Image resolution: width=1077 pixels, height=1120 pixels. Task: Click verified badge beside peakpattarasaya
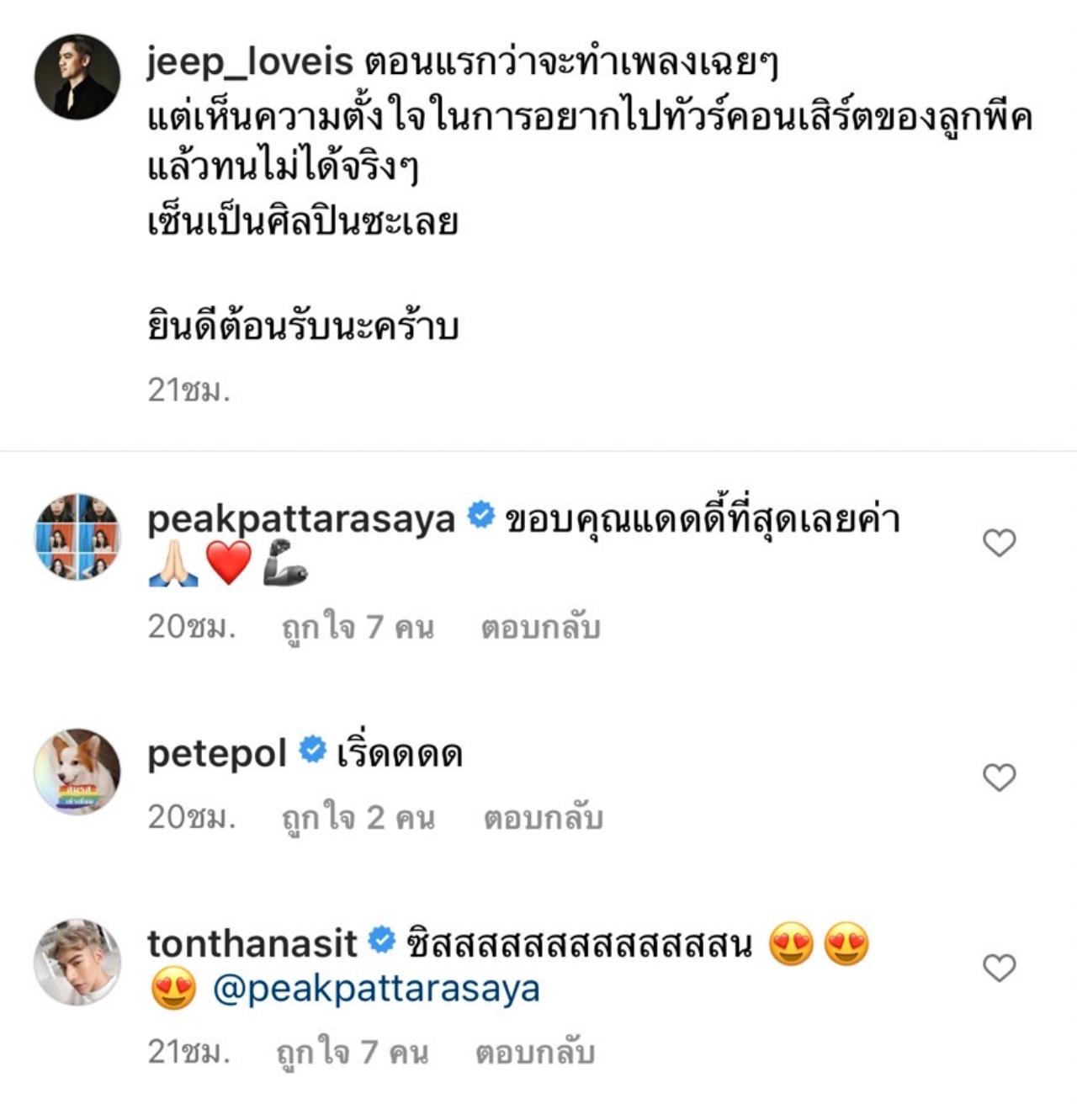point(480,515)
